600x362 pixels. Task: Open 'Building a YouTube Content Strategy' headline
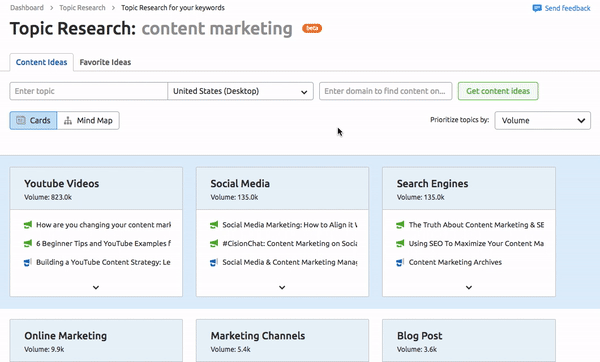coord(103,262)
